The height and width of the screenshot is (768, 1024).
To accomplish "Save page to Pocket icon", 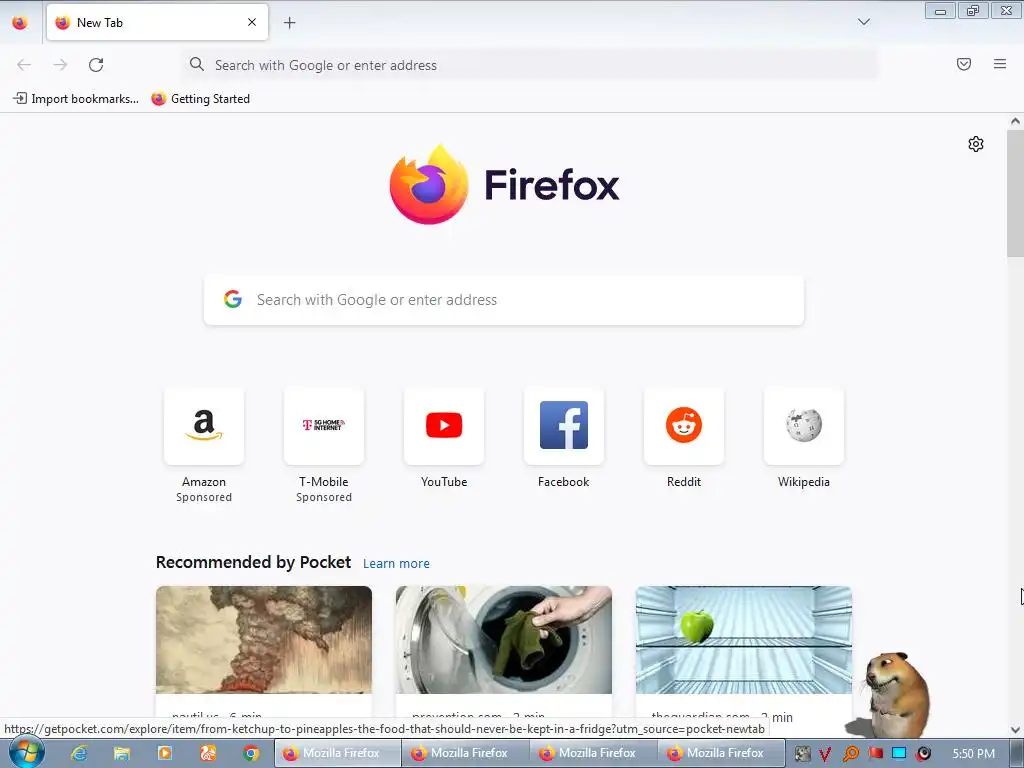I will pos(963,64).
